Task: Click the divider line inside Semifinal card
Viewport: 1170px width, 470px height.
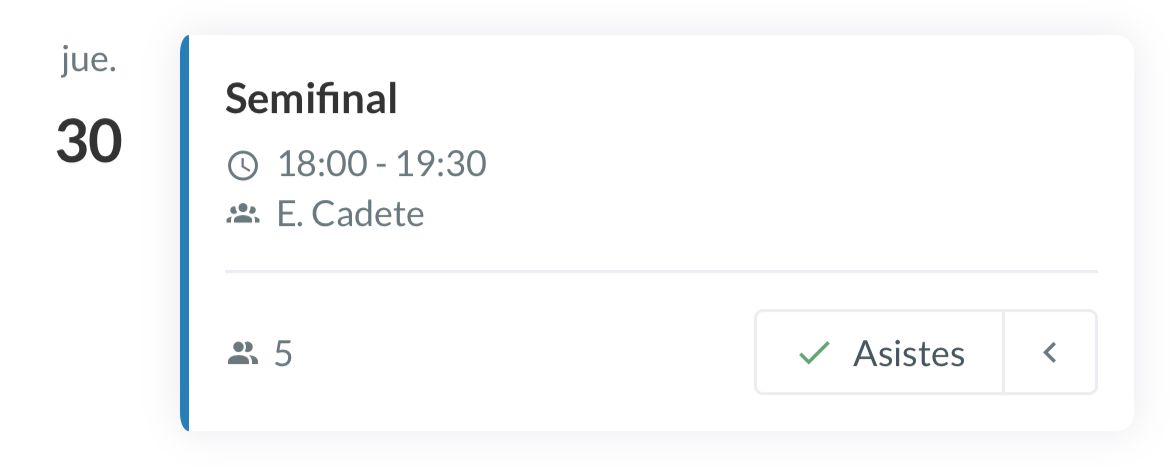Action: 660,271
